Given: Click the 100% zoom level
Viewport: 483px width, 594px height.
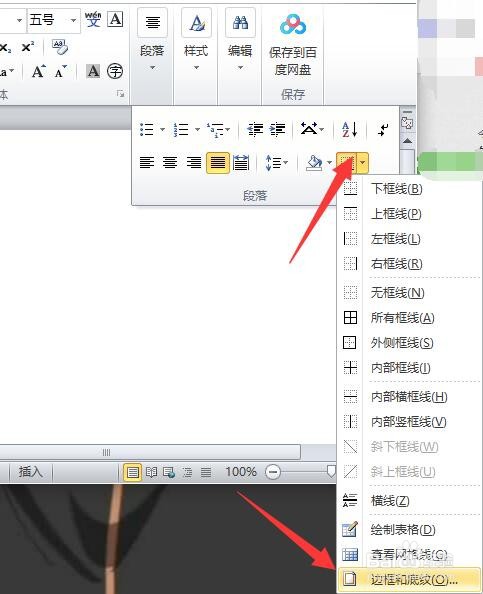Looking at the screenshot, I should point(241,472).
